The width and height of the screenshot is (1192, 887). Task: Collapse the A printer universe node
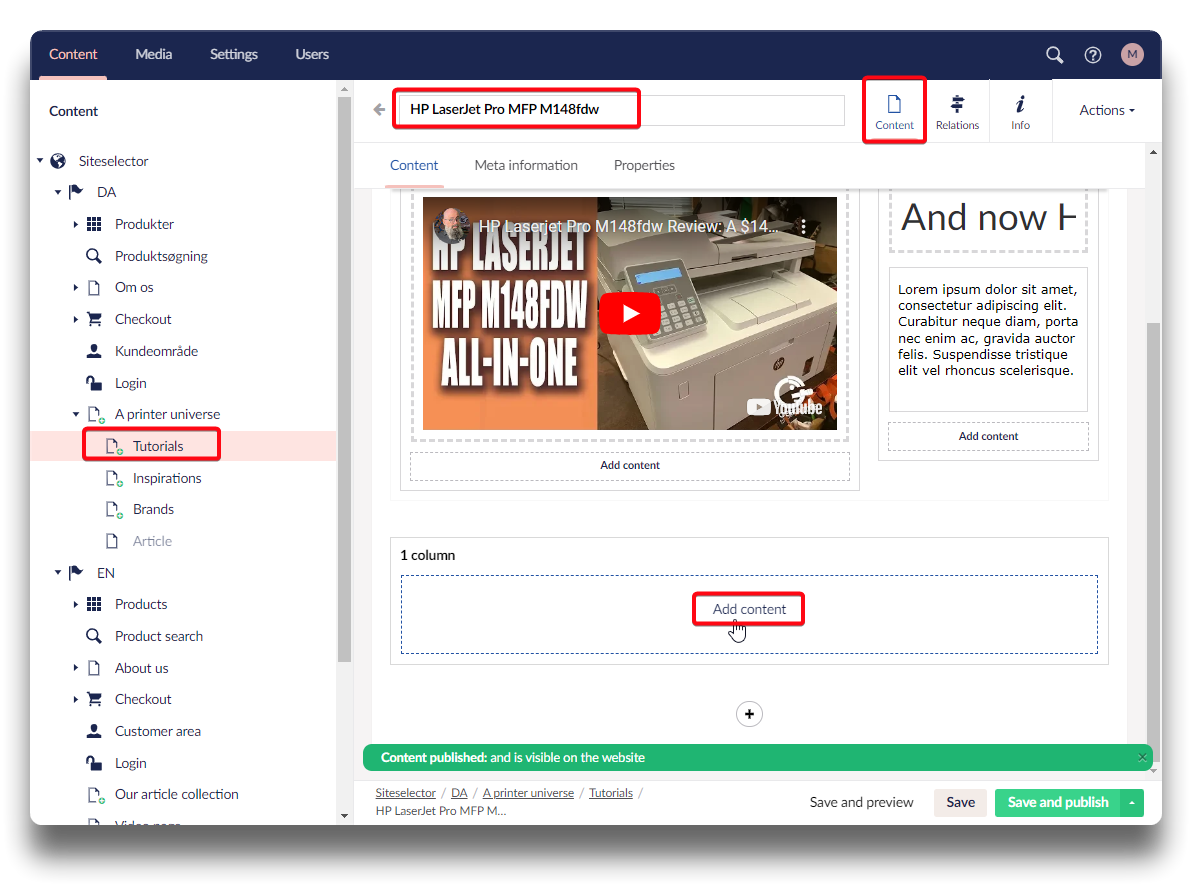[75, 414]
